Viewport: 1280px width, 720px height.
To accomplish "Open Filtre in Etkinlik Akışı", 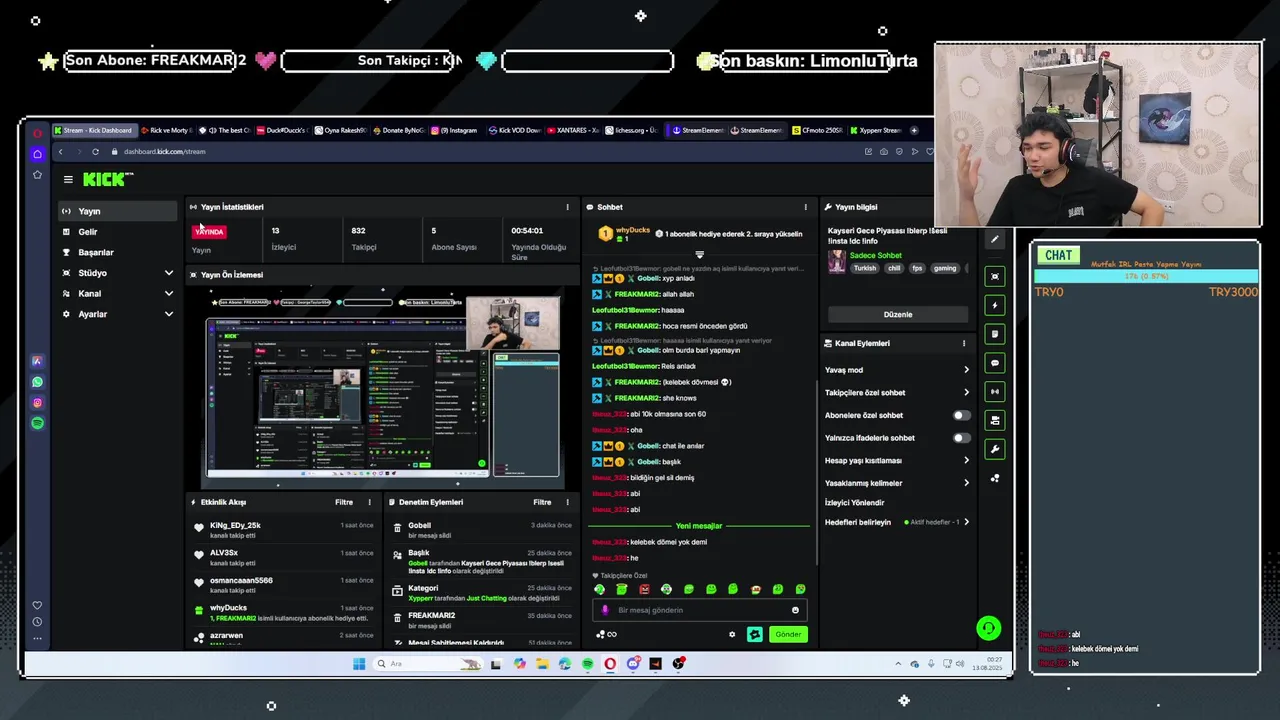I will pos(343,502).
